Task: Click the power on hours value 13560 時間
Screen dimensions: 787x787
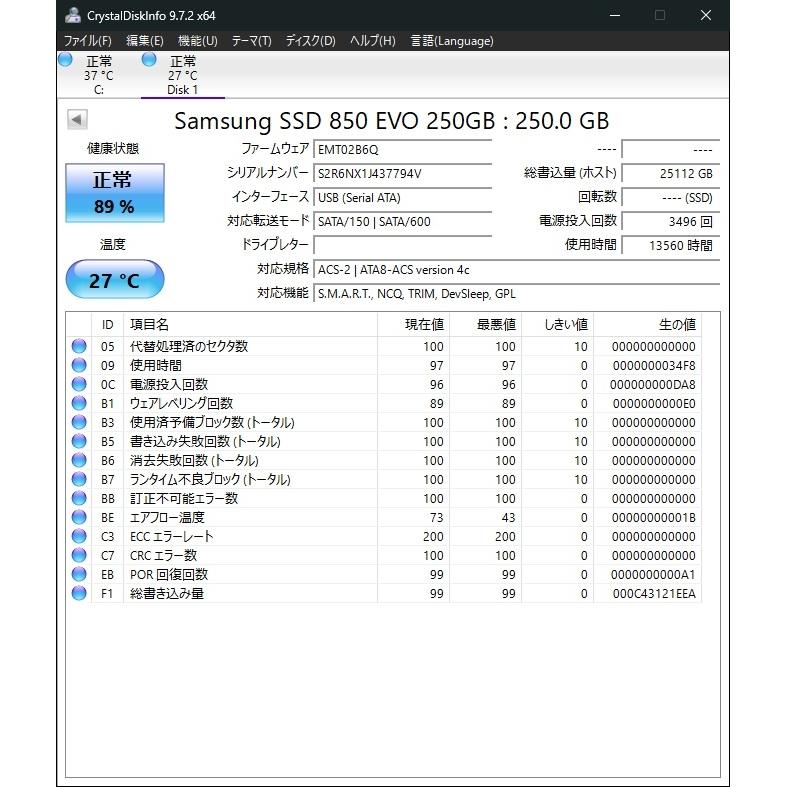Action: [x=671, y=245]
